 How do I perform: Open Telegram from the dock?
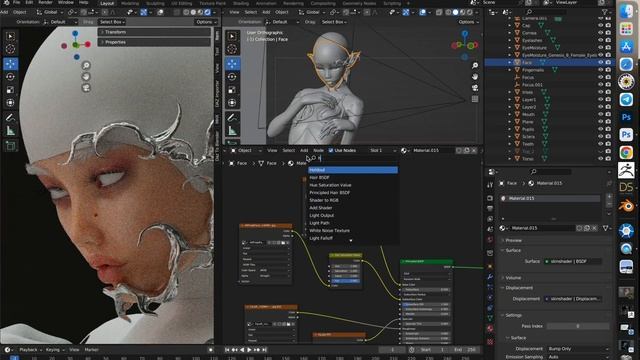tap(626, 99)
